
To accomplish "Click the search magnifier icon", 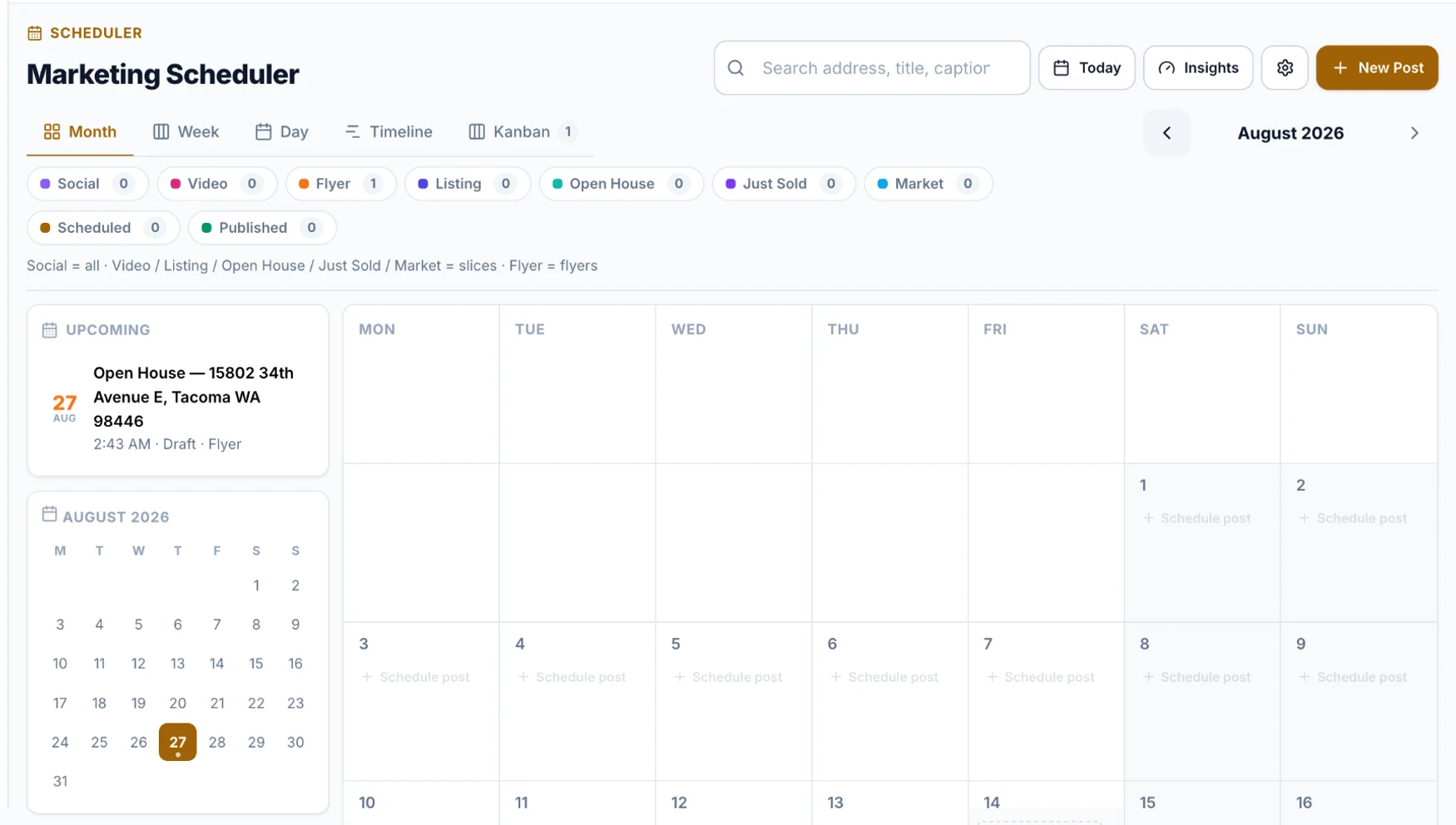I will point(735,68).
